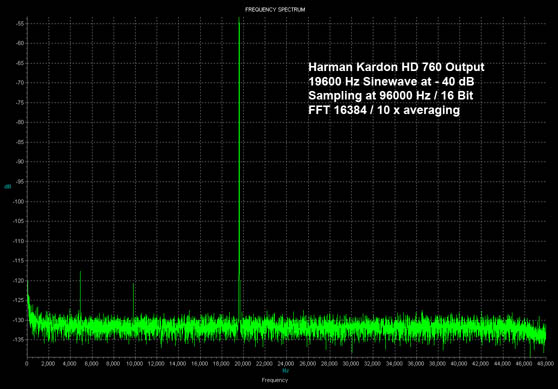Viewport: 558px width, 389px height.
Task: Click the -100 y-axis tick label
Action: [x=19, y=201]
